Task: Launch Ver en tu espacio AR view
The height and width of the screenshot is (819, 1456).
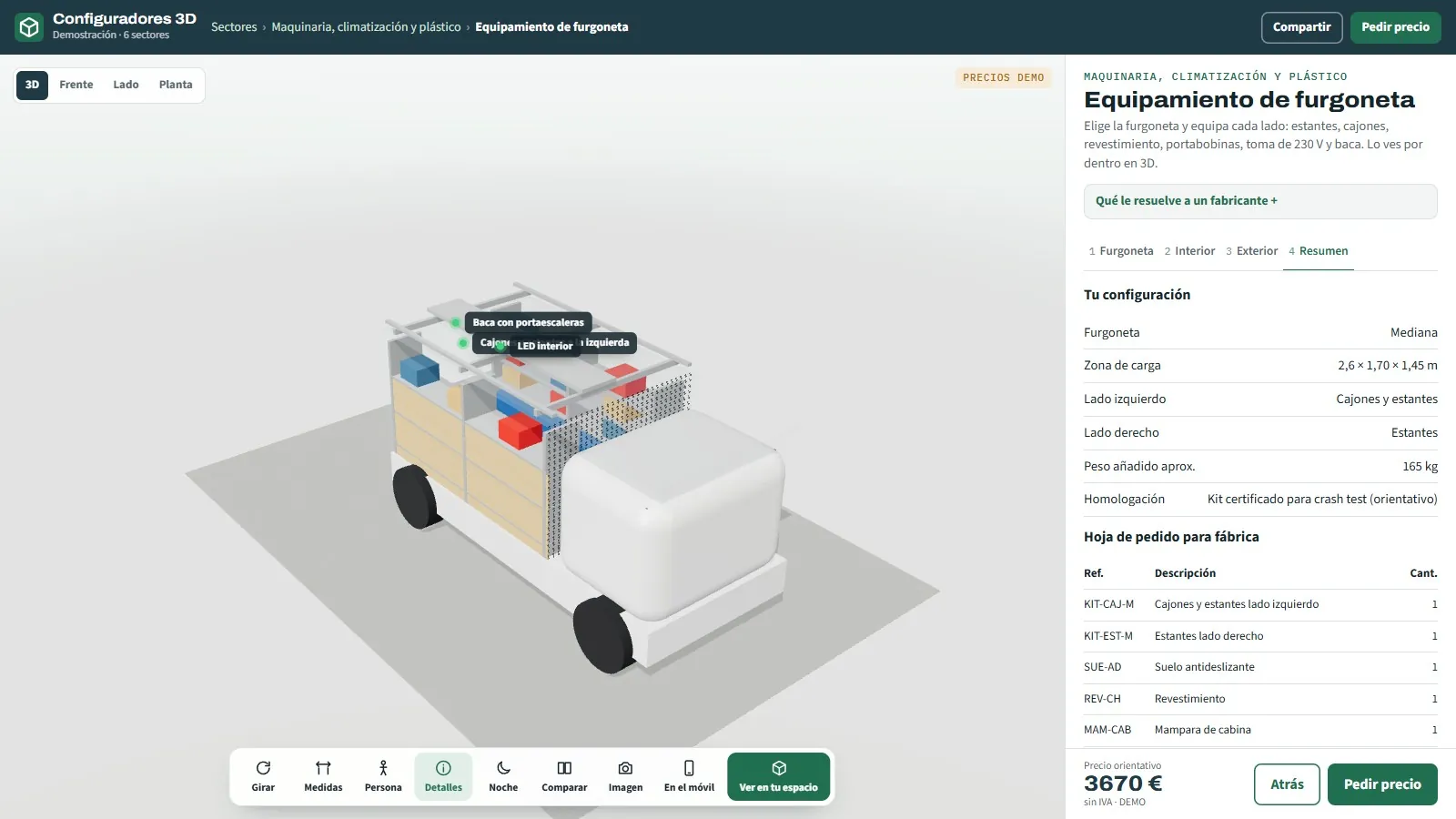Action: 778,777
